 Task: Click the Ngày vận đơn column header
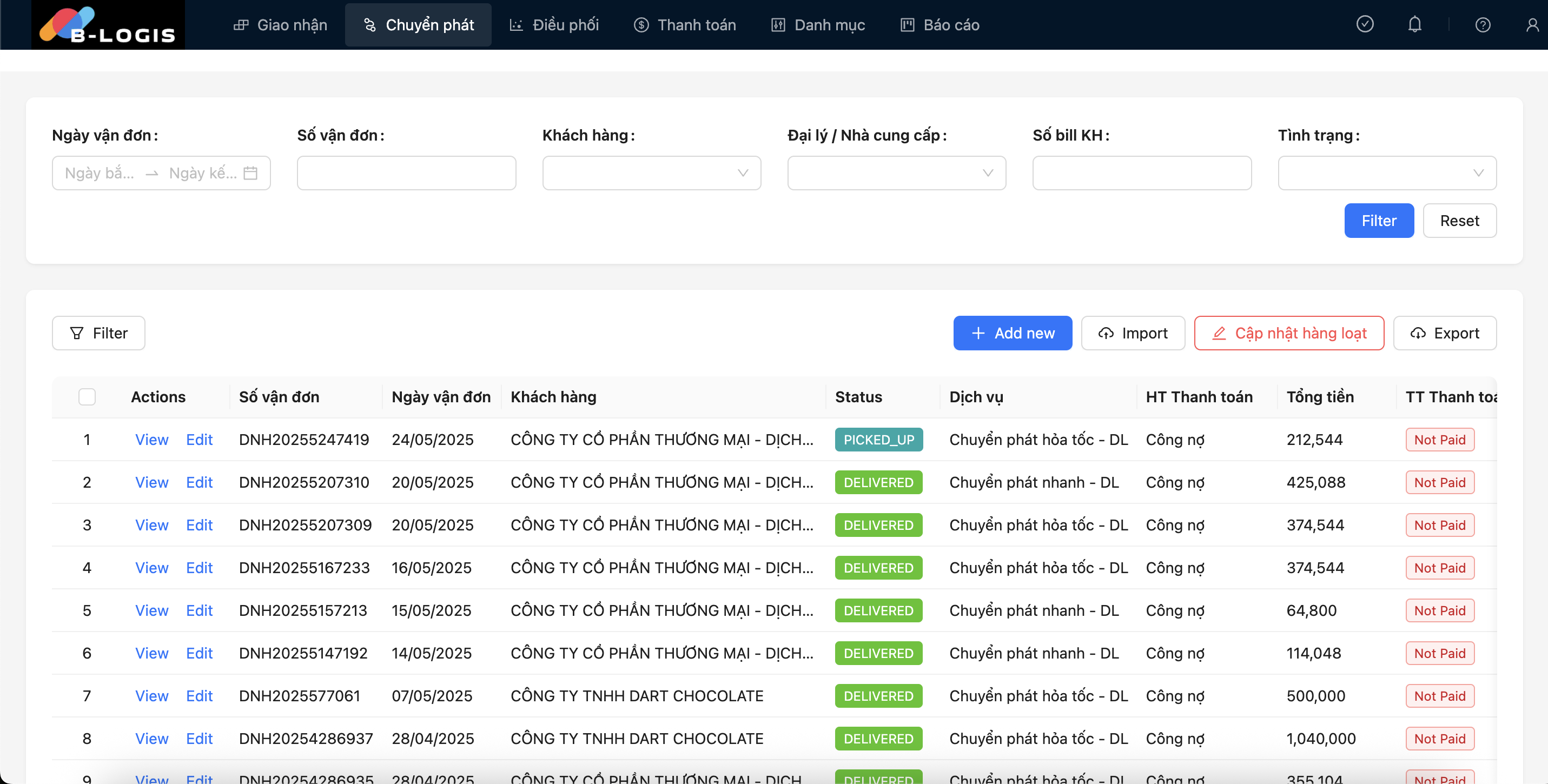pyautogui.click(x=441, y=397)
